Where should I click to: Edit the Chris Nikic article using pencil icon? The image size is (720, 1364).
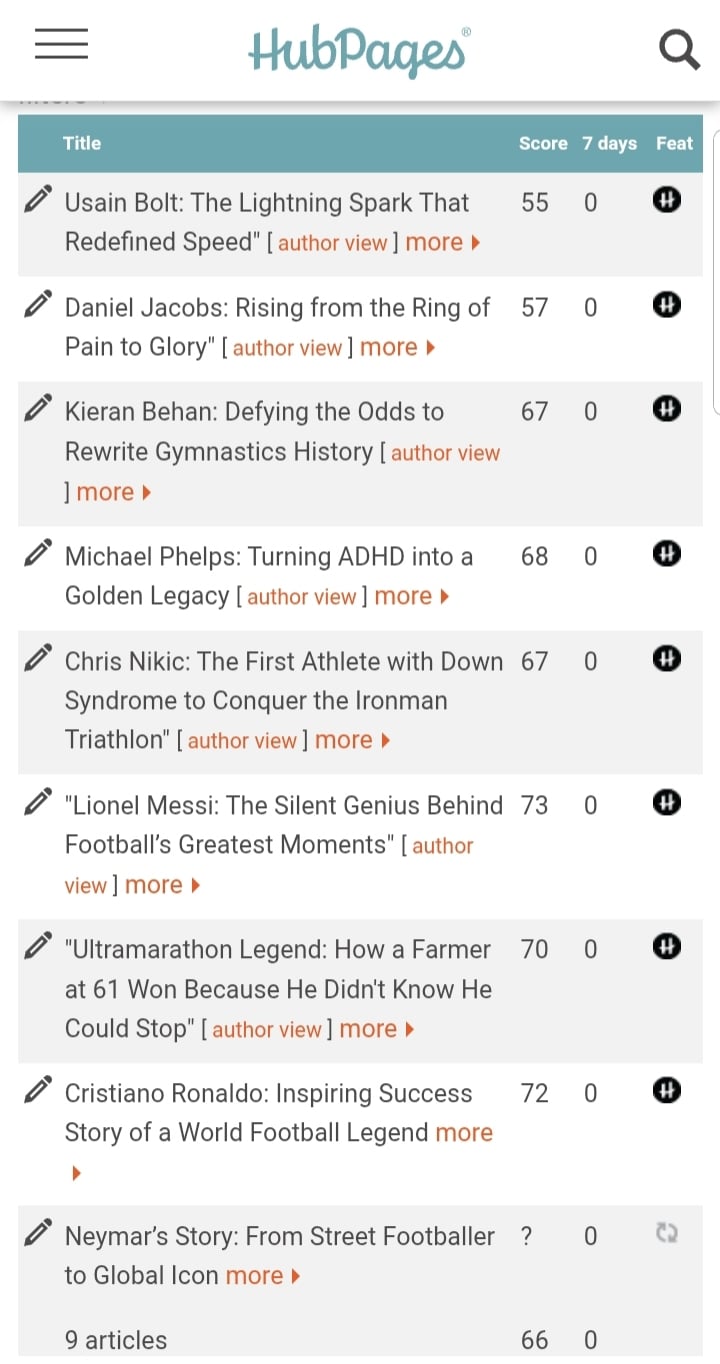point(37,658)
